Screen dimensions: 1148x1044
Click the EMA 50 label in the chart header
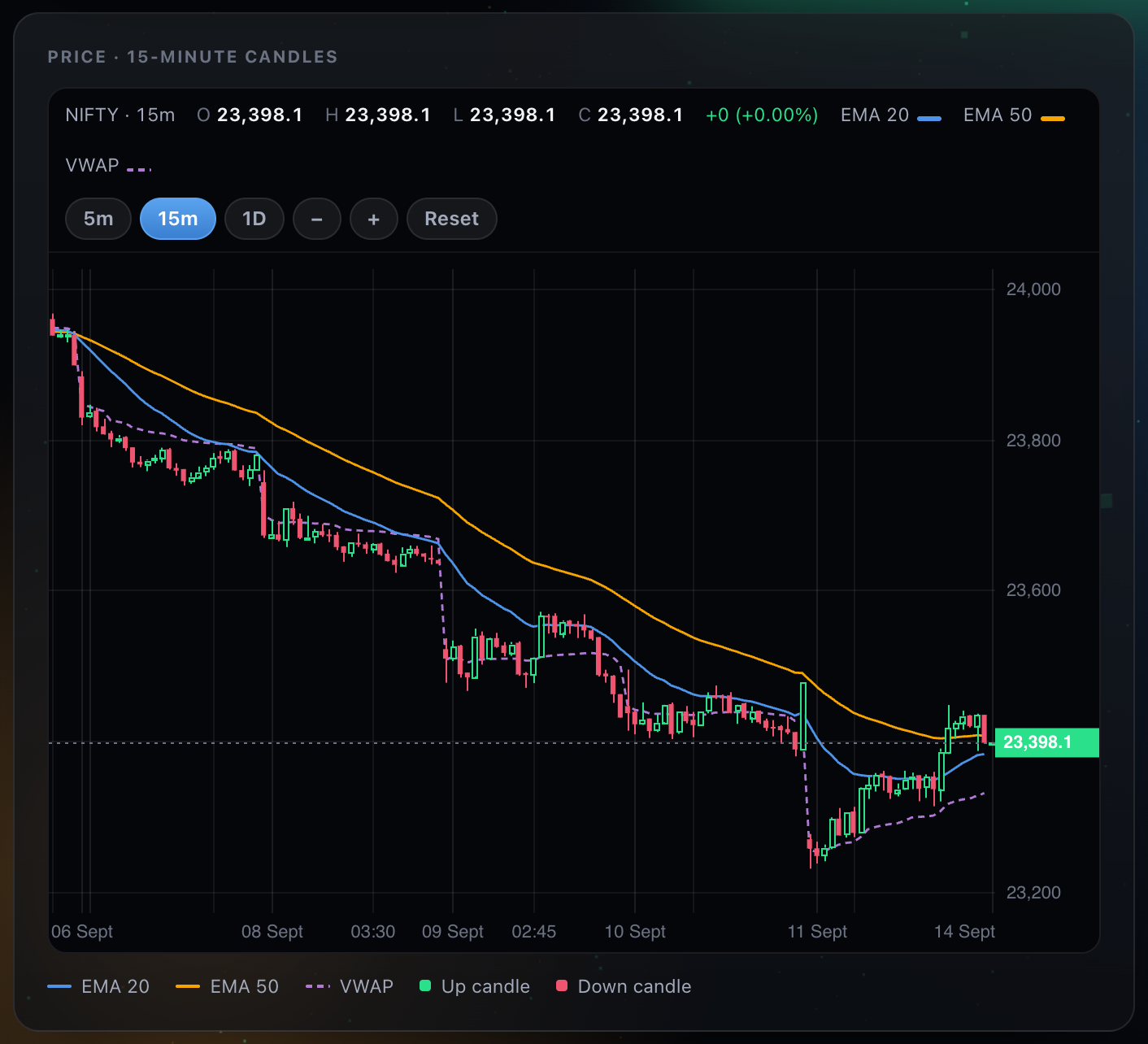[998, 115]
